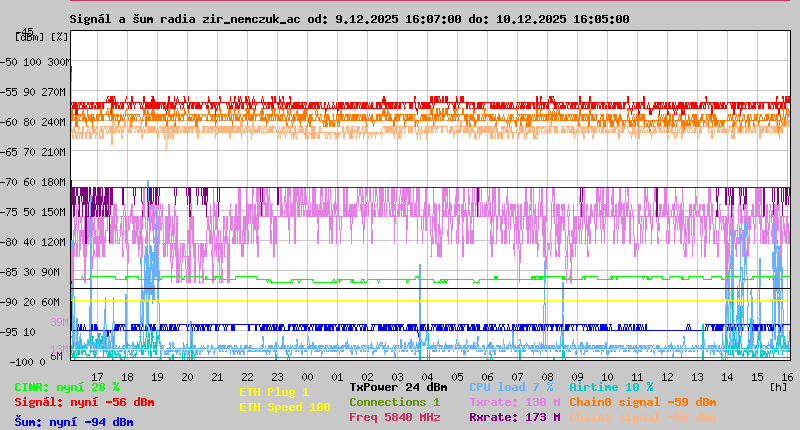Click the '21' hour tick label
Viewport: 800px width, 430px height.
click(x=217, y=377)
